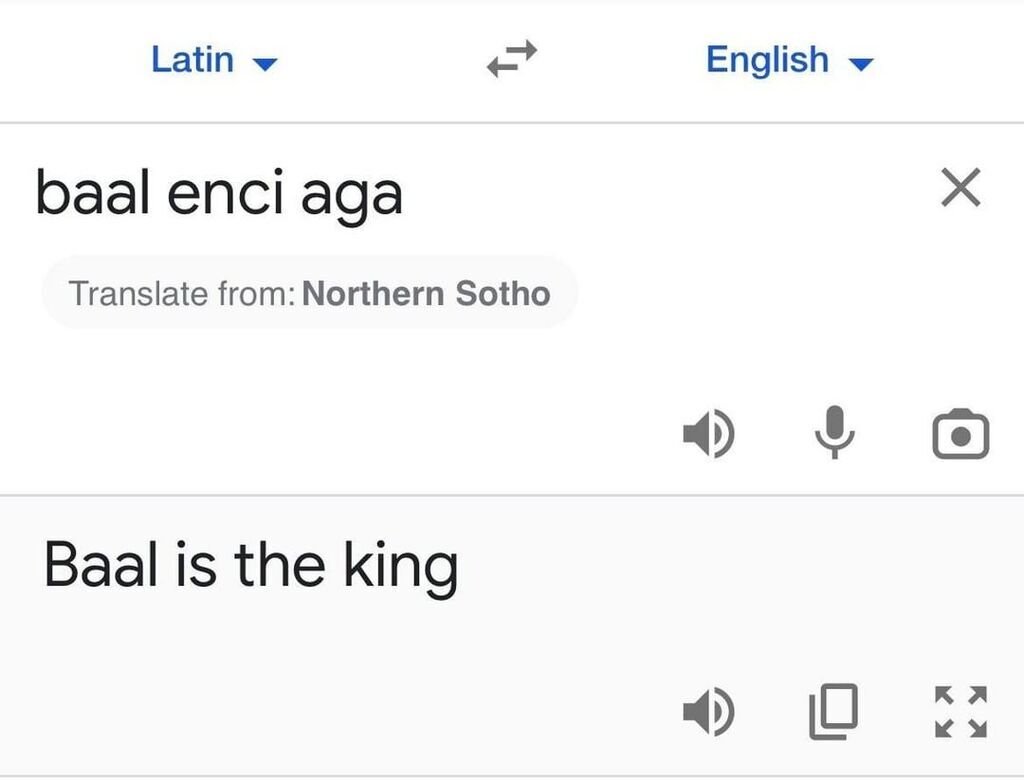Expand the arrow beside Latin
This screenshot has height=780, width=1024.
[x=265, y=64]
